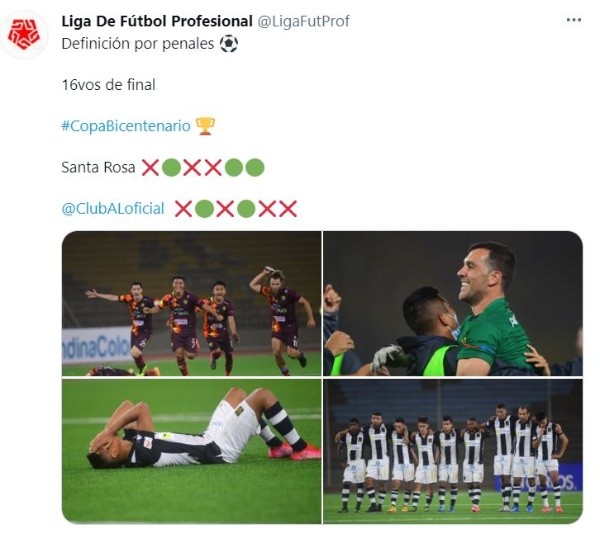Open the Liga De Fútbol Profesional account name
Screen dimensions: 600x538
tap(157, 21)
